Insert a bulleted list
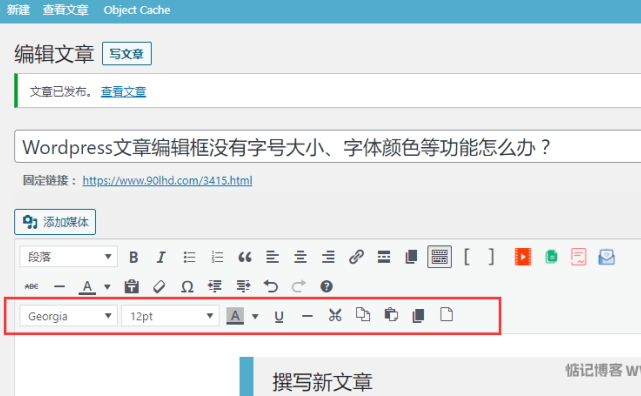Viewport: 641px width, 396px height. click(189, 257)
